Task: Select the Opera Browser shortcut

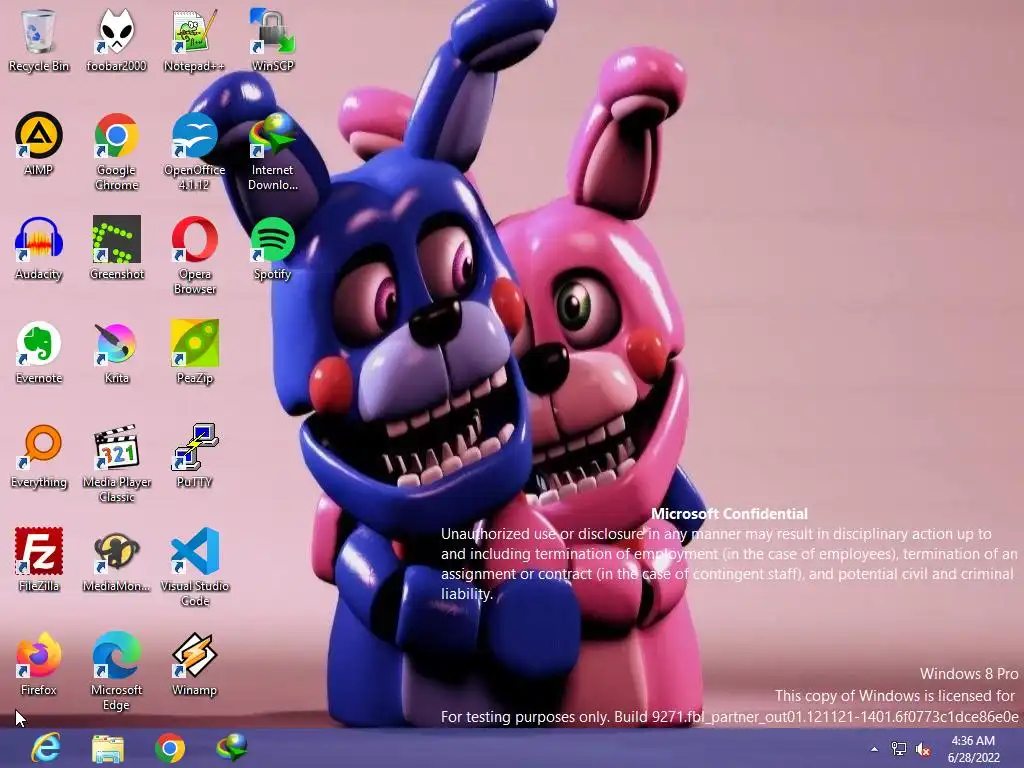Action: [x=194, y=255]
